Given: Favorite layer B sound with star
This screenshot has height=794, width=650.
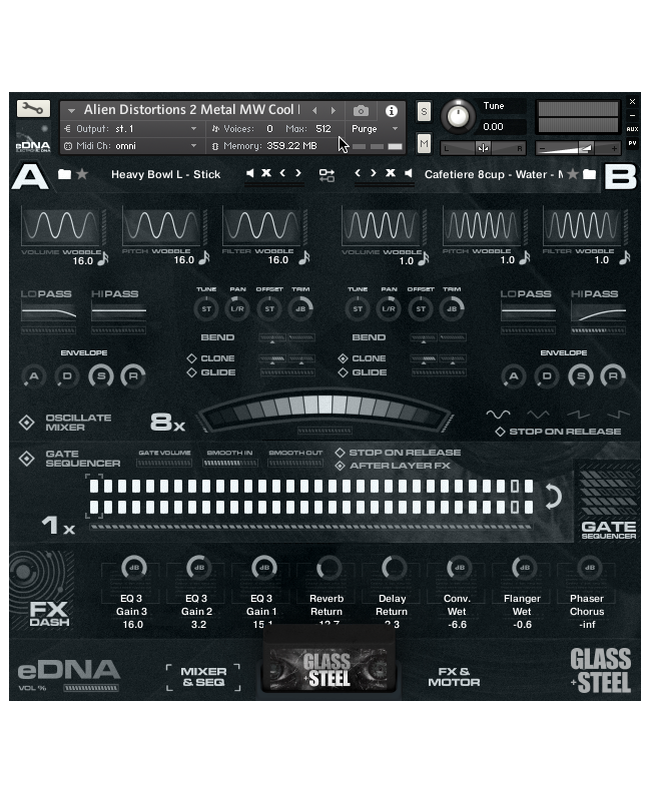Looking at the screenshot, I should click(573, 174).
